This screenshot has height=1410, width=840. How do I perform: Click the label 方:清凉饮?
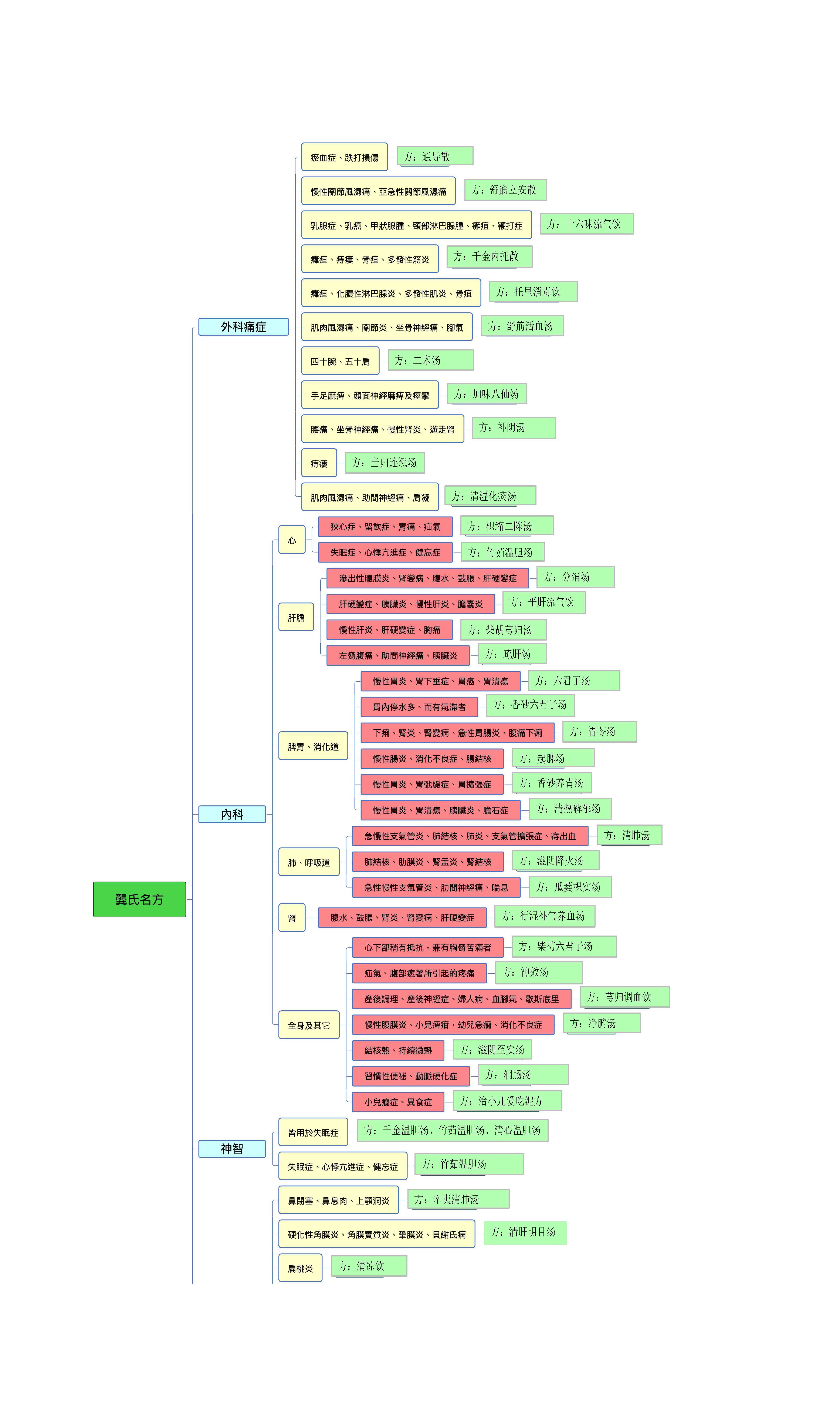369,1266
